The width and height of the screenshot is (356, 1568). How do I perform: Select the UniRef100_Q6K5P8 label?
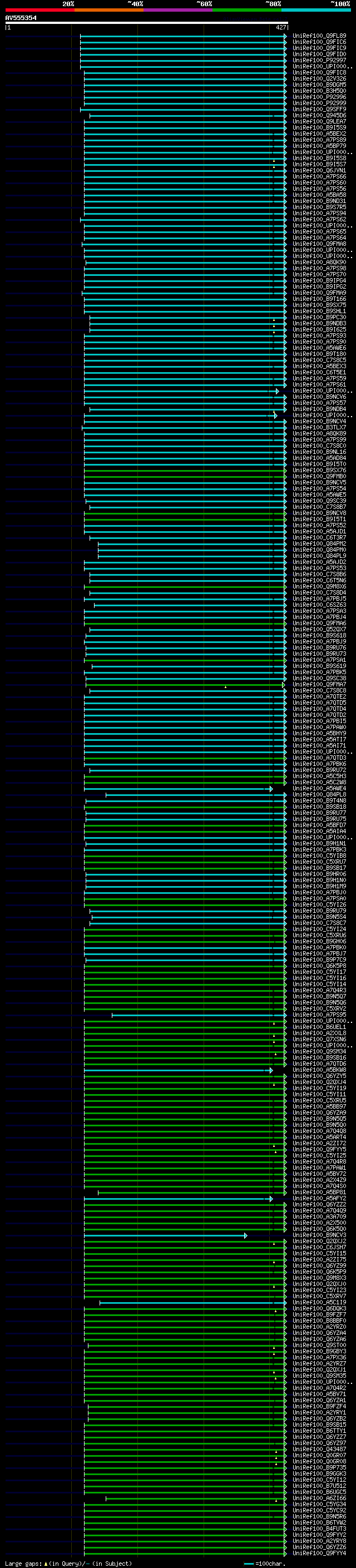(319, 966)
